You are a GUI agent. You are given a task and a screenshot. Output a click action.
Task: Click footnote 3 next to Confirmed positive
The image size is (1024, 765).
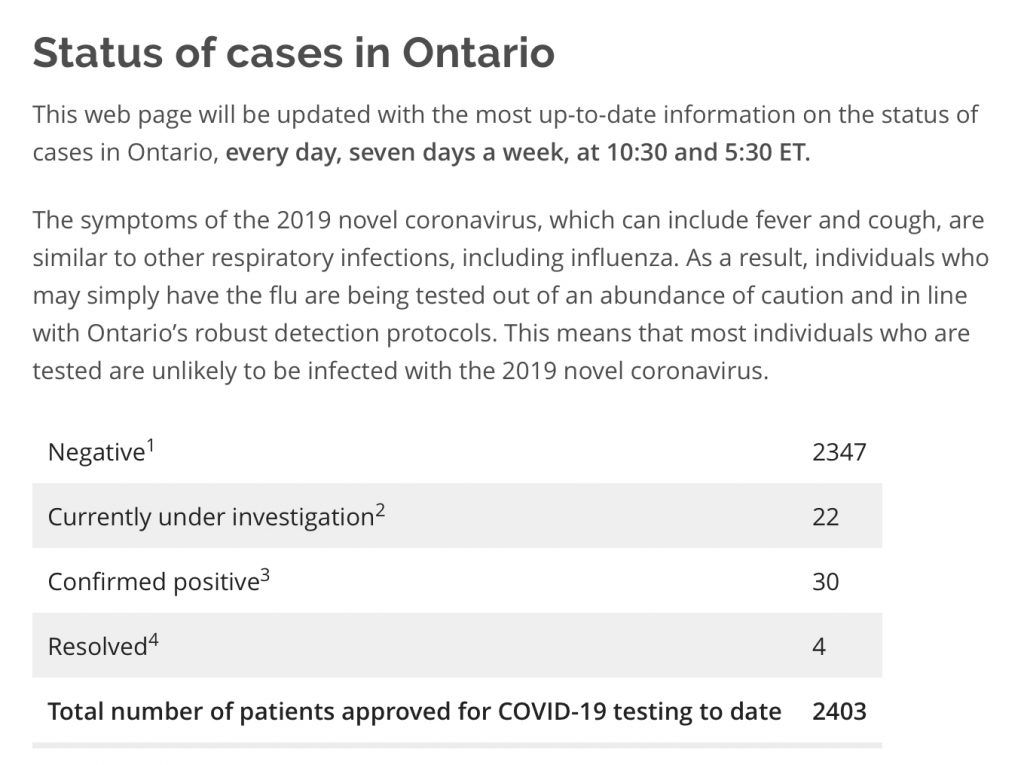tap(265, 576)
